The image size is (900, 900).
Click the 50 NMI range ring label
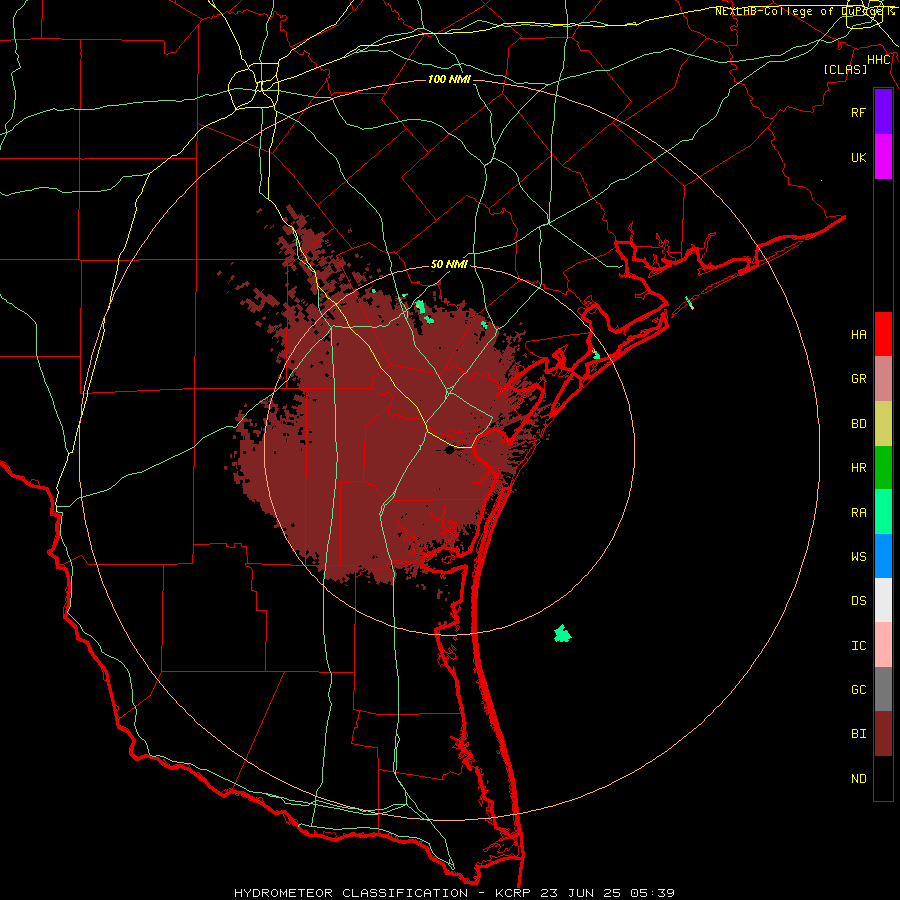(x=449, y=264)
